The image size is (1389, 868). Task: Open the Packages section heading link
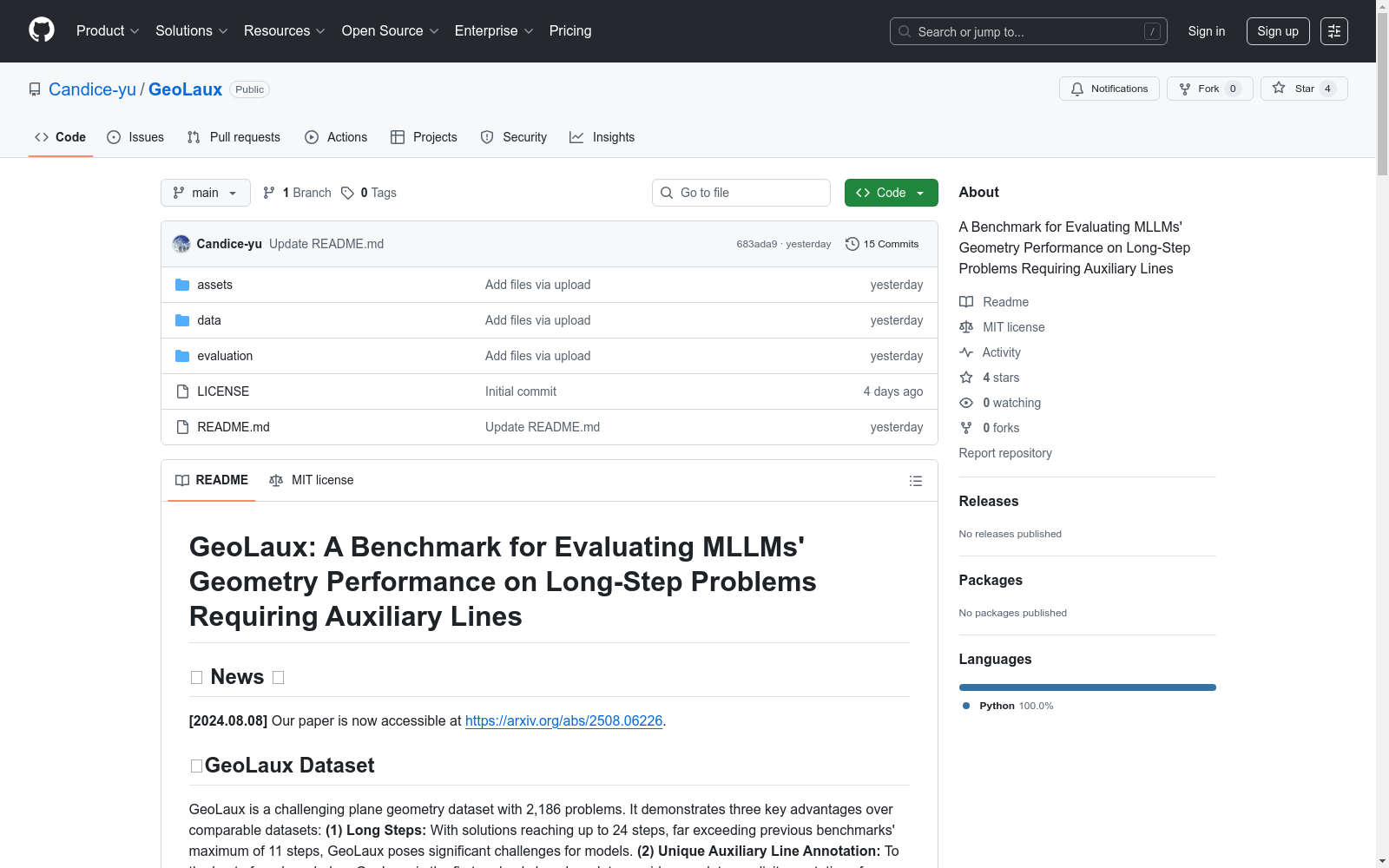[x=991, y=580]
